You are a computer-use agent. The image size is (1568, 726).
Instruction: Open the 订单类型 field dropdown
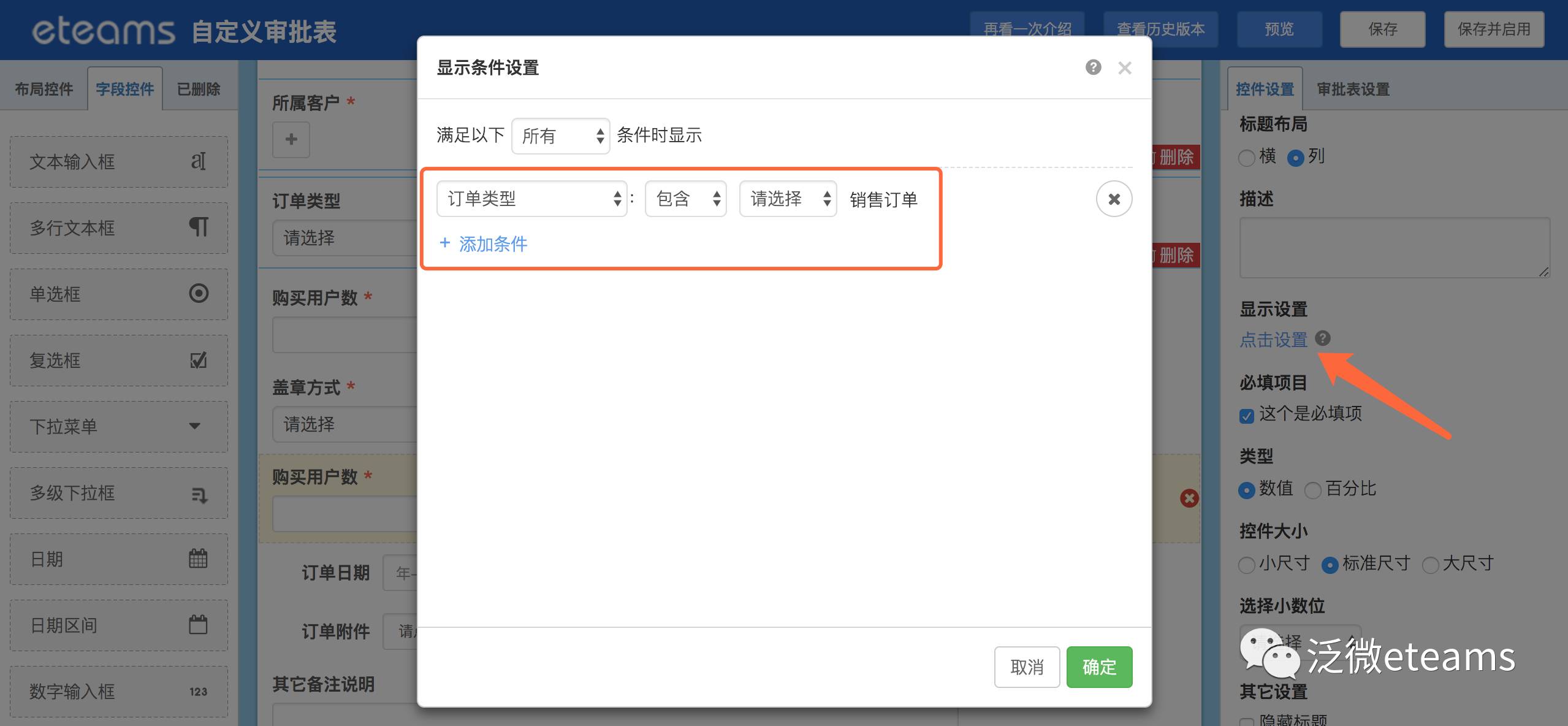(531, 199)
